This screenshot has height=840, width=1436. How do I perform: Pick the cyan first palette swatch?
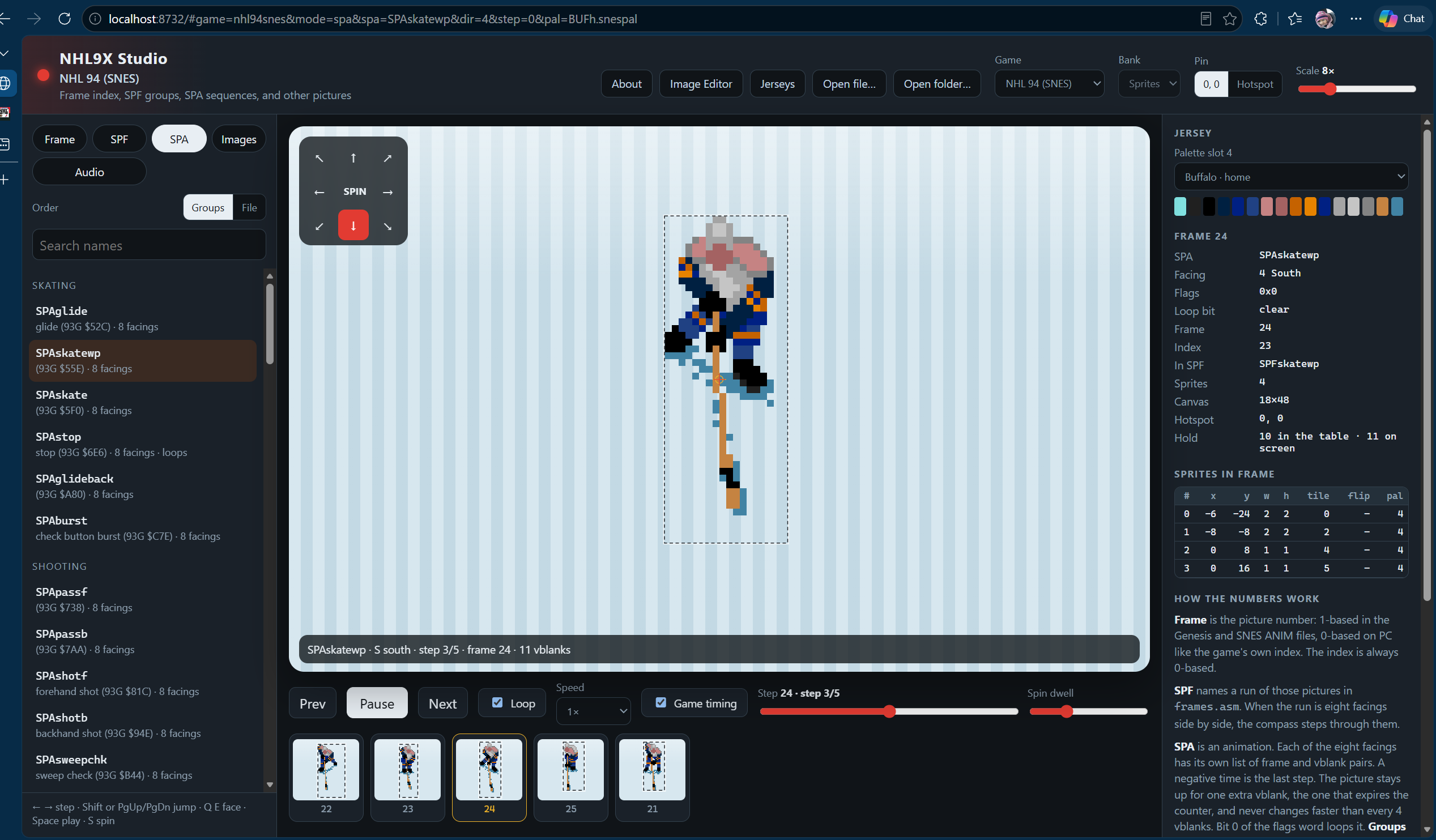(1180, 206)
